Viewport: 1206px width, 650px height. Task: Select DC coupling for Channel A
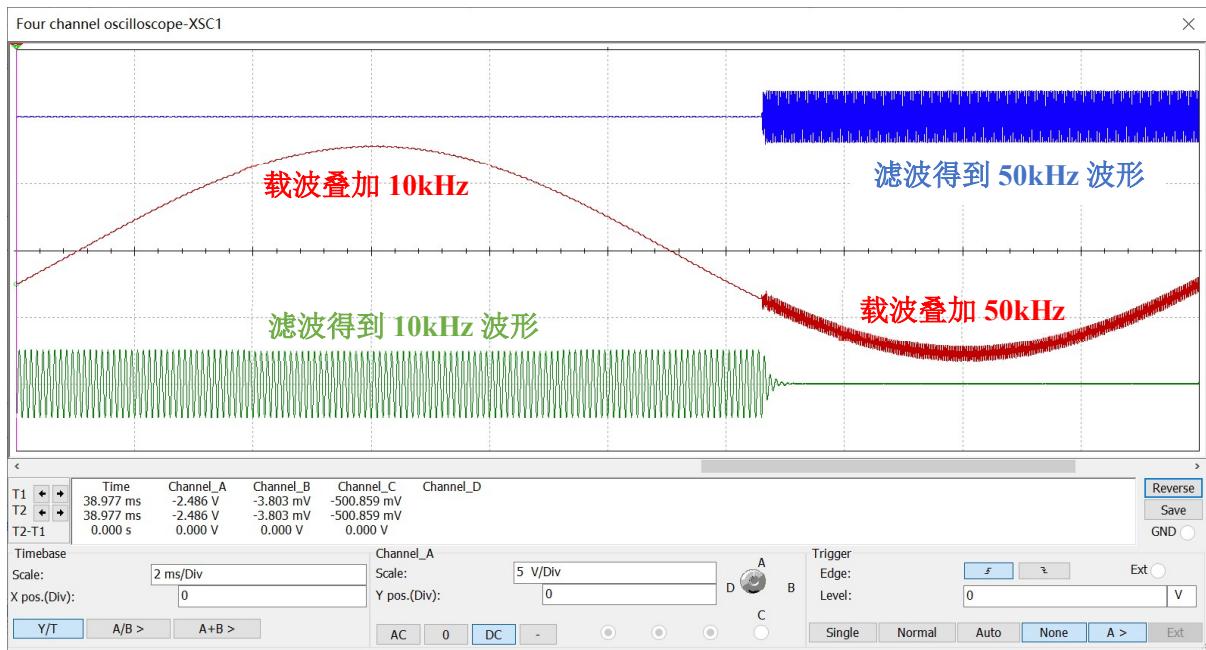coord(493,634)
